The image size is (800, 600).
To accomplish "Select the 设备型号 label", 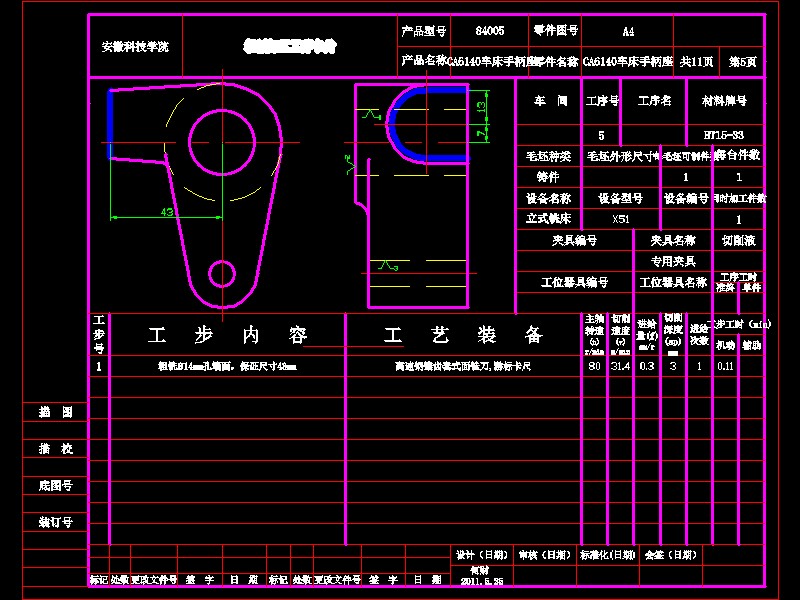I will 620,198.
